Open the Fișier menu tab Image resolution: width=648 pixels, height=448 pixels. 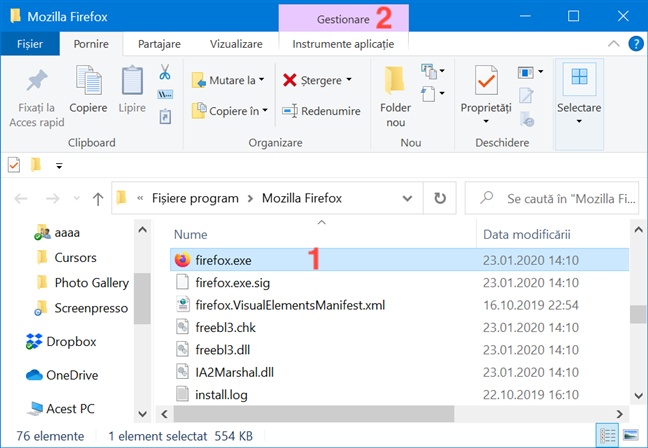(x=30, y=44)
